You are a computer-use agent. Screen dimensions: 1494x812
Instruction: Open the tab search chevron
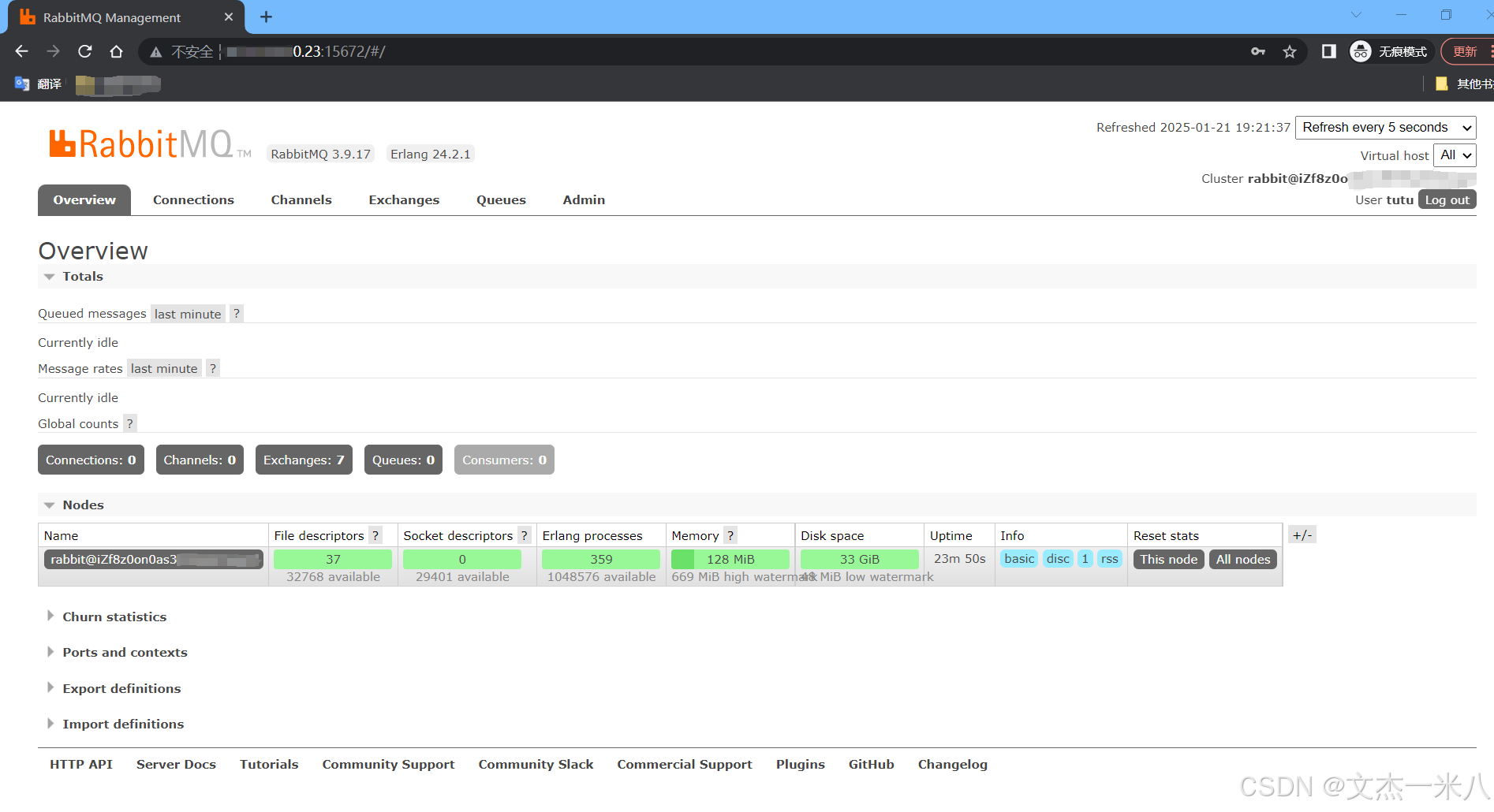click(1356, 15)
